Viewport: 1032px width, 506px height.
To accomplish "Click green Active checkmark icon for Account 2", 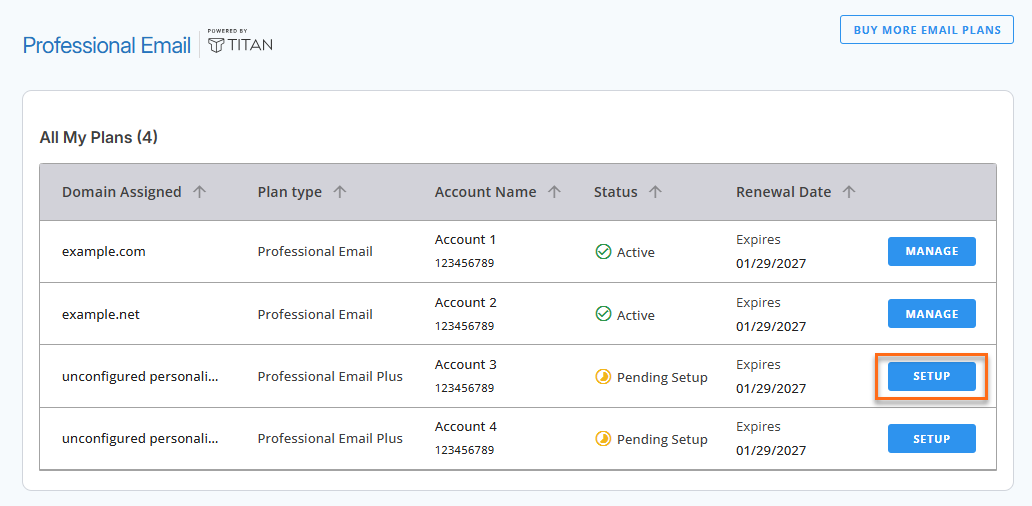I will click(x=603, y=315).
